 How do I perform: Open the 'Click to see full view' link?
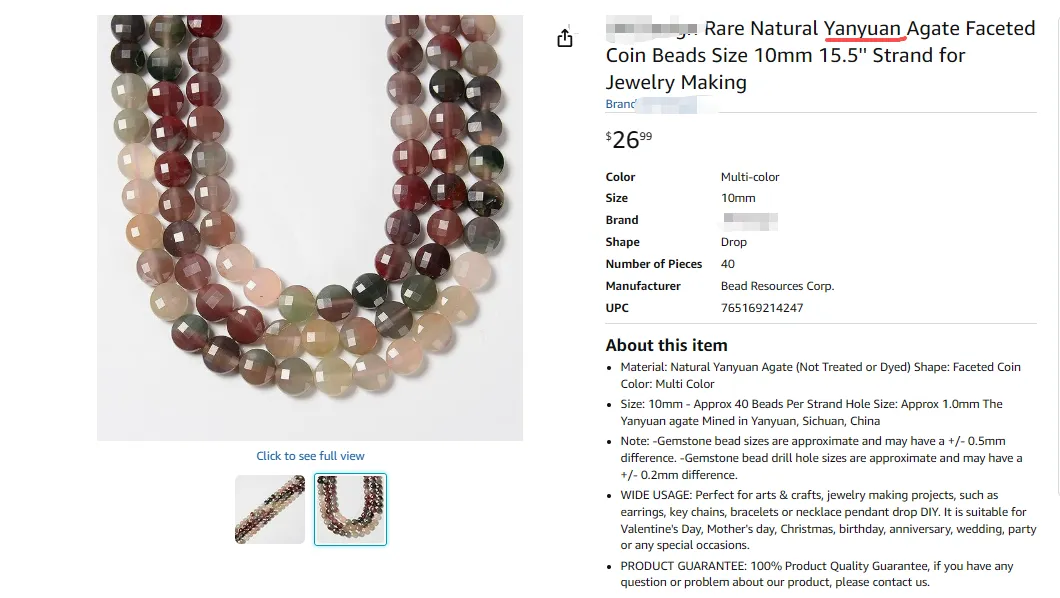click(x=310, y=456)
